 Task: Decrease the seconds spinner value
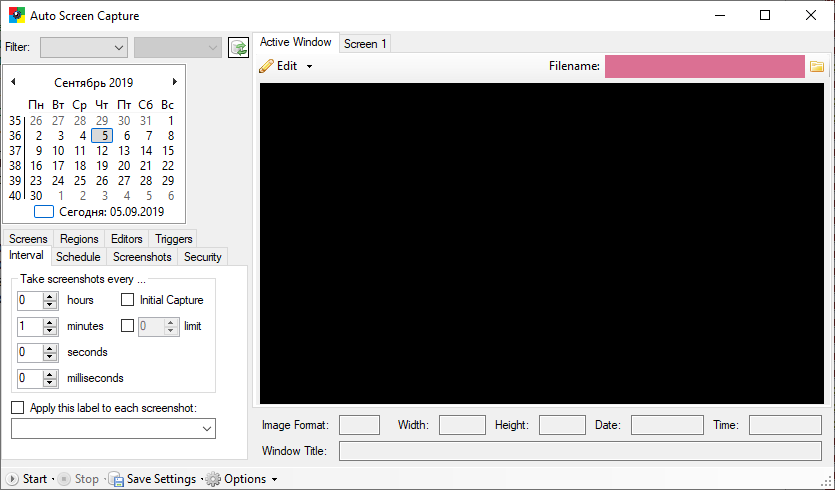point(50,357)
